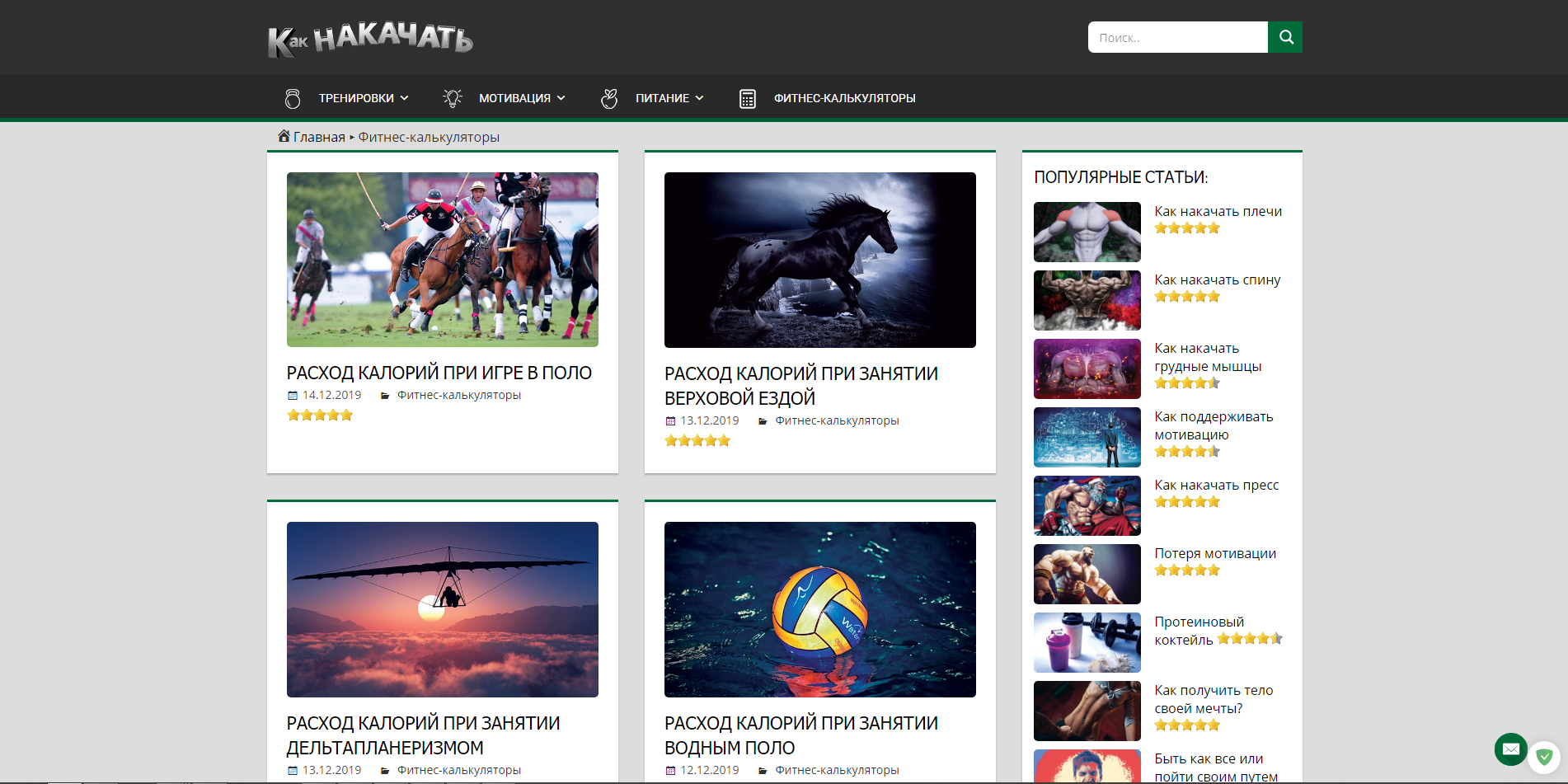Click the kettlebell icon beside Тренировки
The height and width of the screenshot is (784, 1568).
(293, 98)
